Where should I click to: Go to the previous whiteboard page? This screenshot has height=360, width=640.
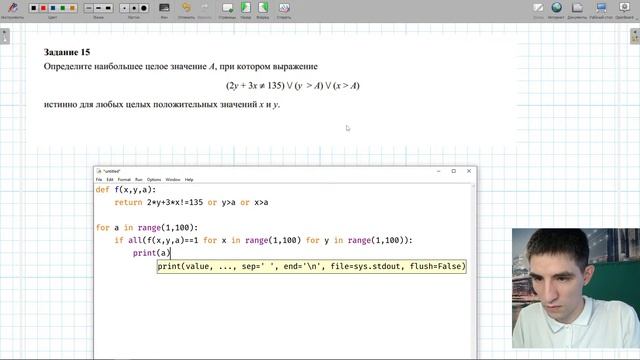click(x=245, y=8)
